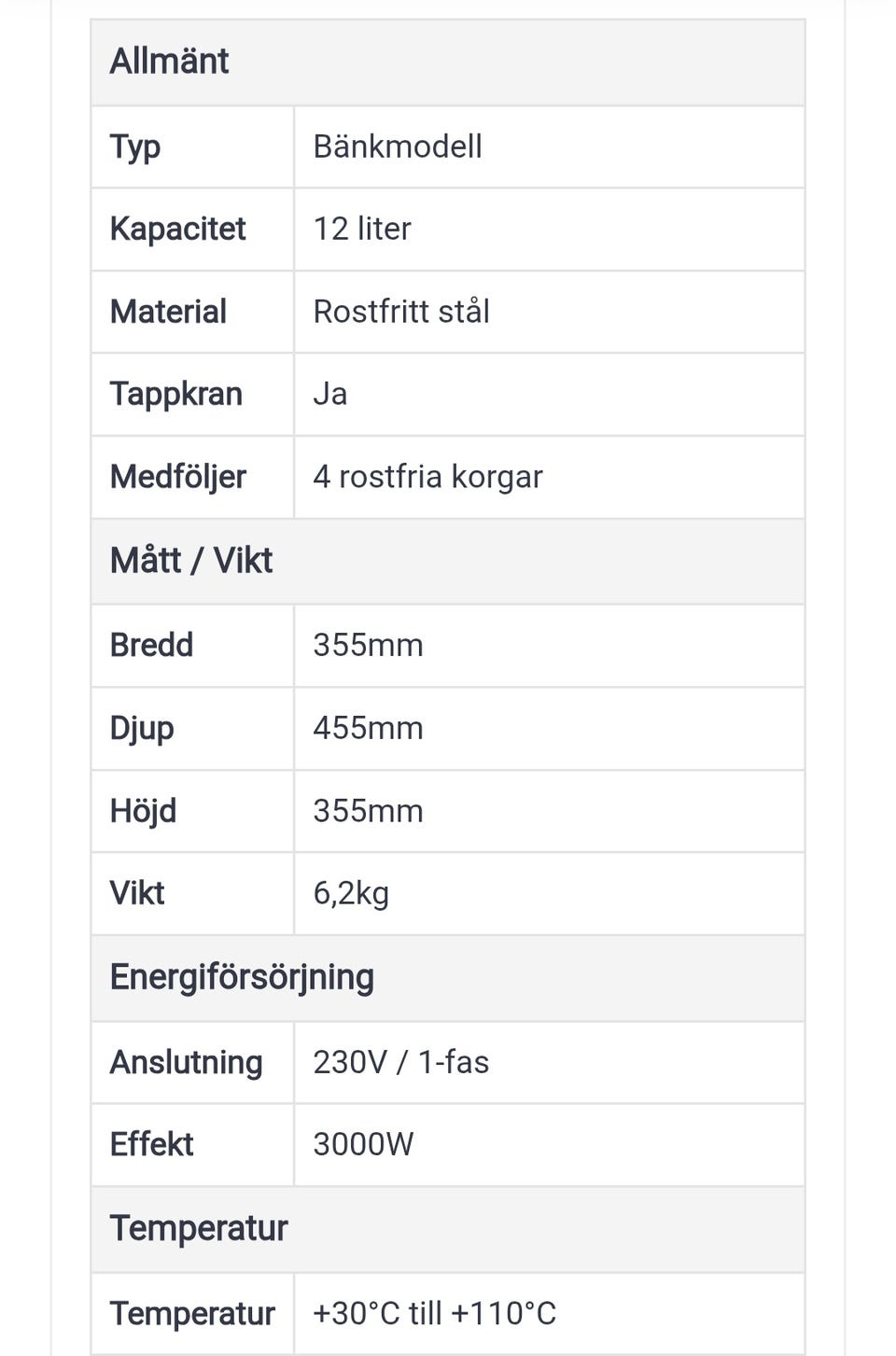Click the Temperatur section header

click(199, 1228)
